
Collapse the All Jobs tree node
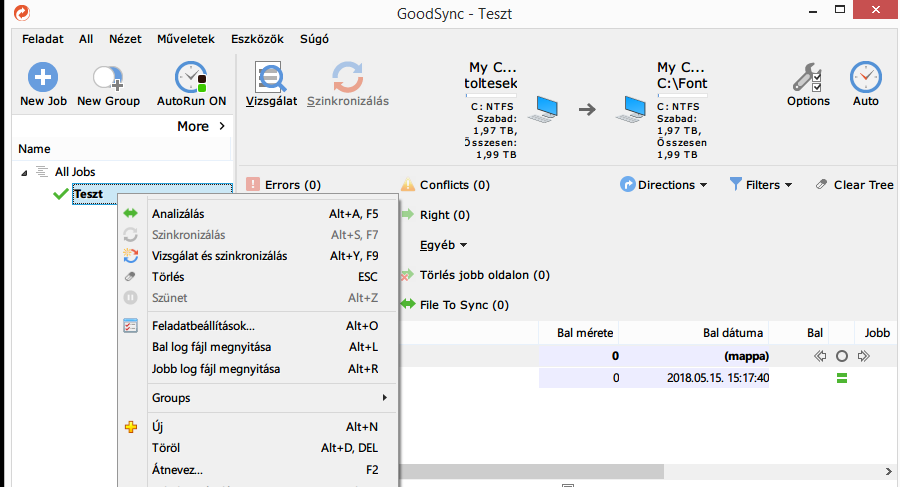24,172
